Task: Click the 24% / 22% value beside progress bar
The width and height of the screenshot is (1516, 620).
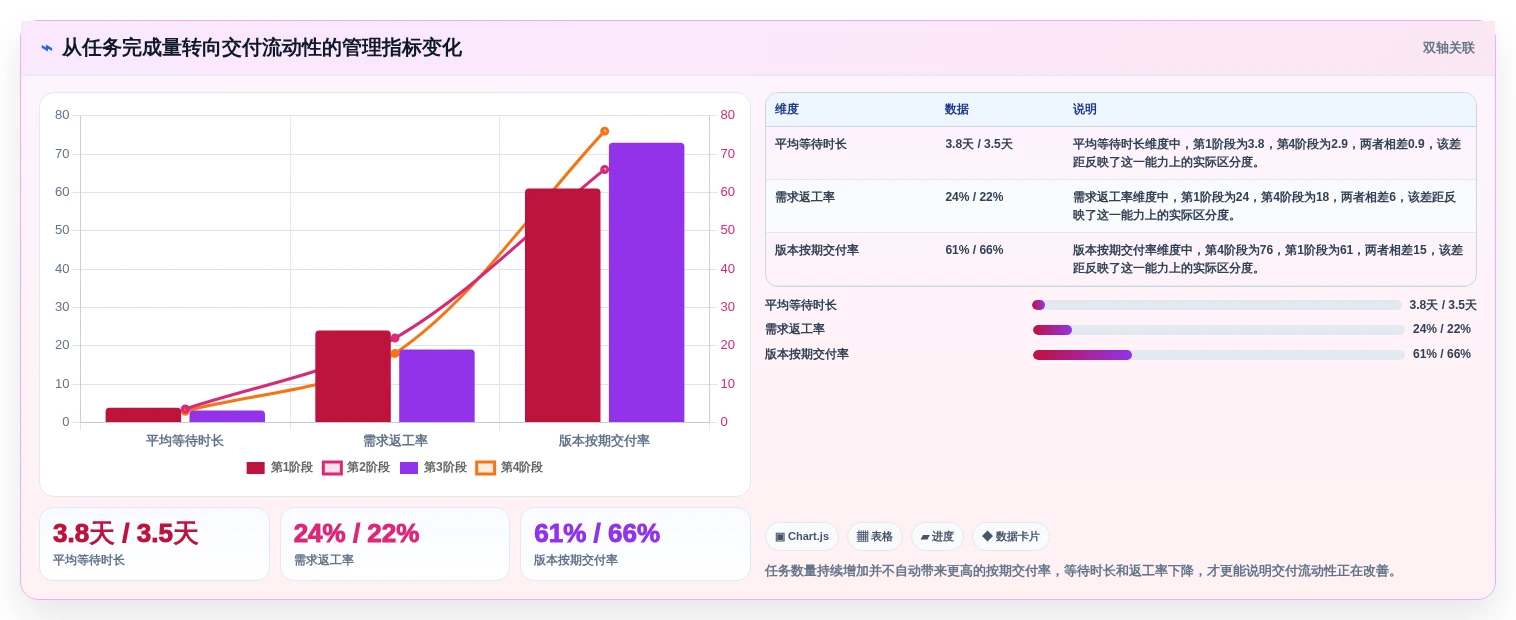Action: (x=1442, y=329)
